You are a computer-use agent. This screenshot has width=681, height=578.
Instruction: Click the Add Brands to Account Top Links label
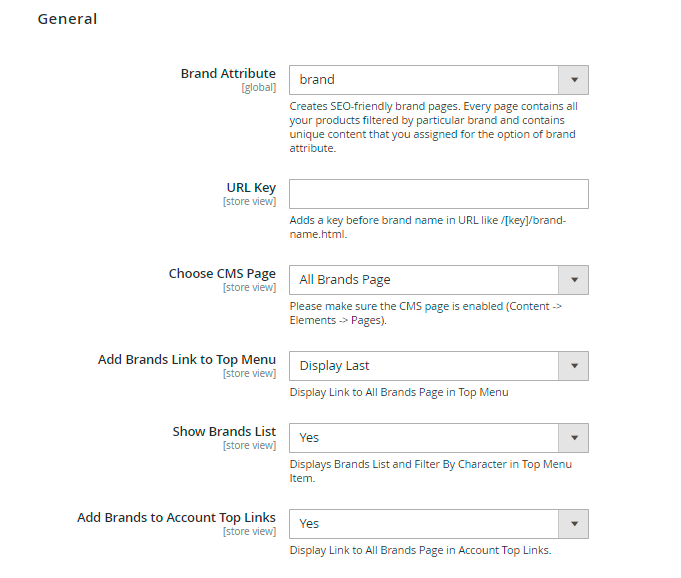pos(176,518)
